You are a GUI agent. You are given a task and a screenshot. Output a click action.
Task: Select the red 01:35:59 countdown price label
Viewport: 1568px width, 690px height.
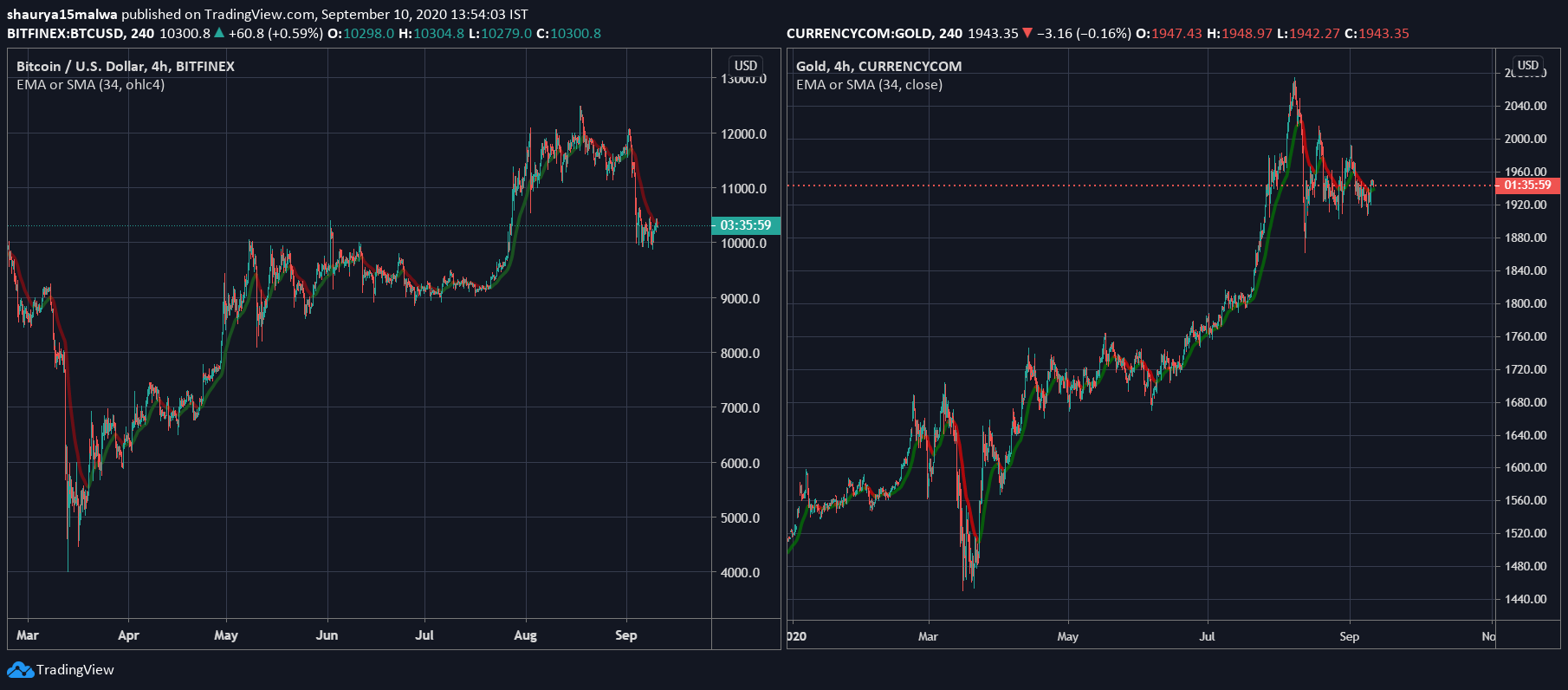pyautogui.click(x=1527, y=186)
